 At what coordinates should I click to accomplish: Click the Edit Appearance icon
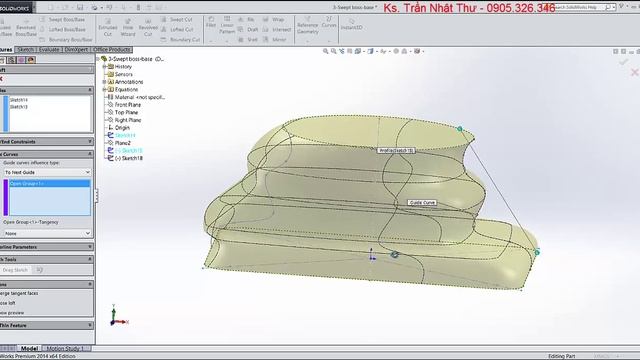(396, 51)
